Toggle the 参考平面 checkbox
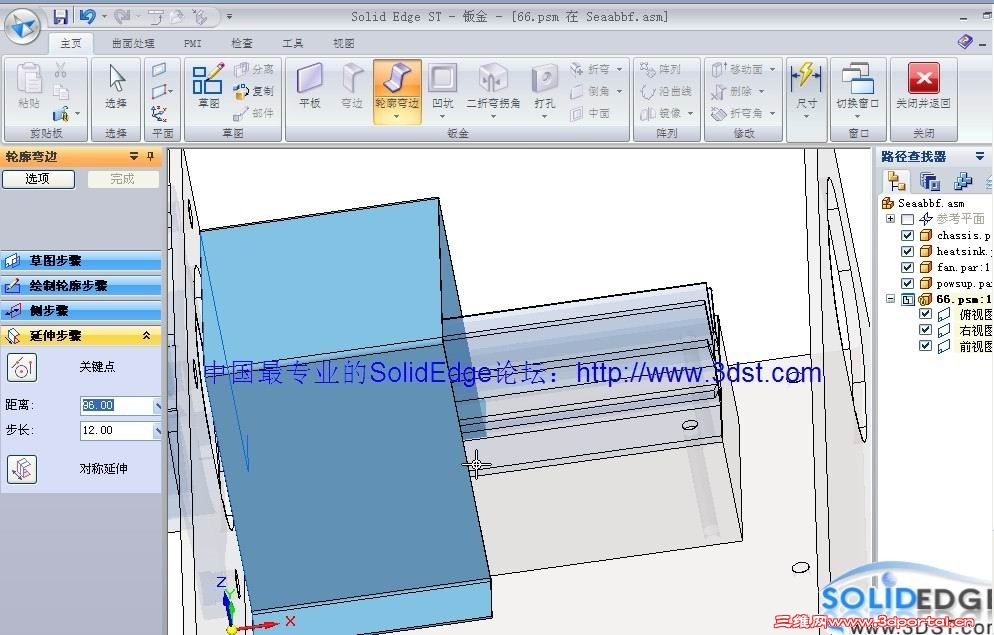Viewport: 994px width, 635px height. point(907,219)
